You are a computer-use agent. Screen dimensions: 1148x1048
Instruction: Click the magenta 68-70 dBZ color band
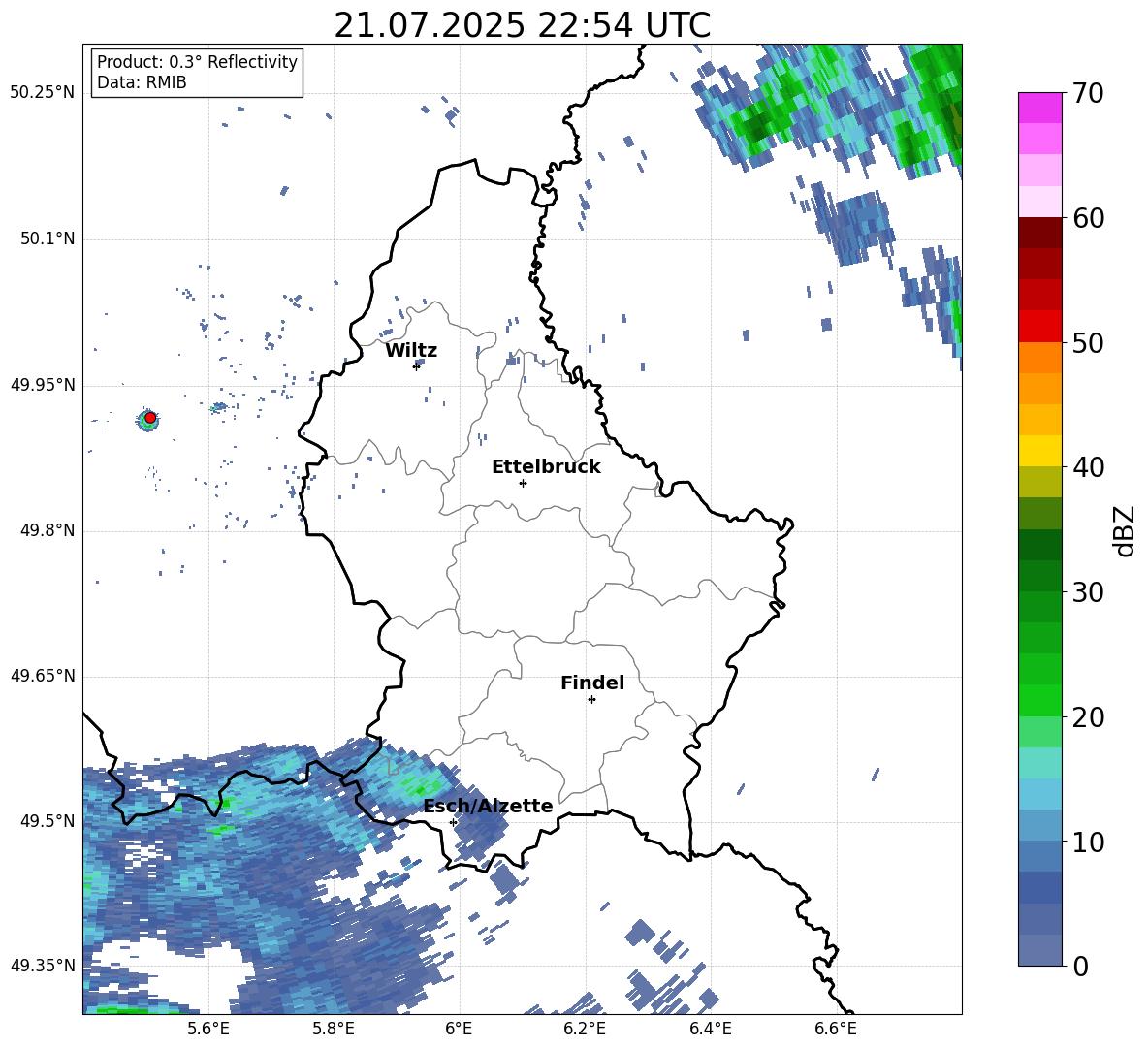point(1039,108)
